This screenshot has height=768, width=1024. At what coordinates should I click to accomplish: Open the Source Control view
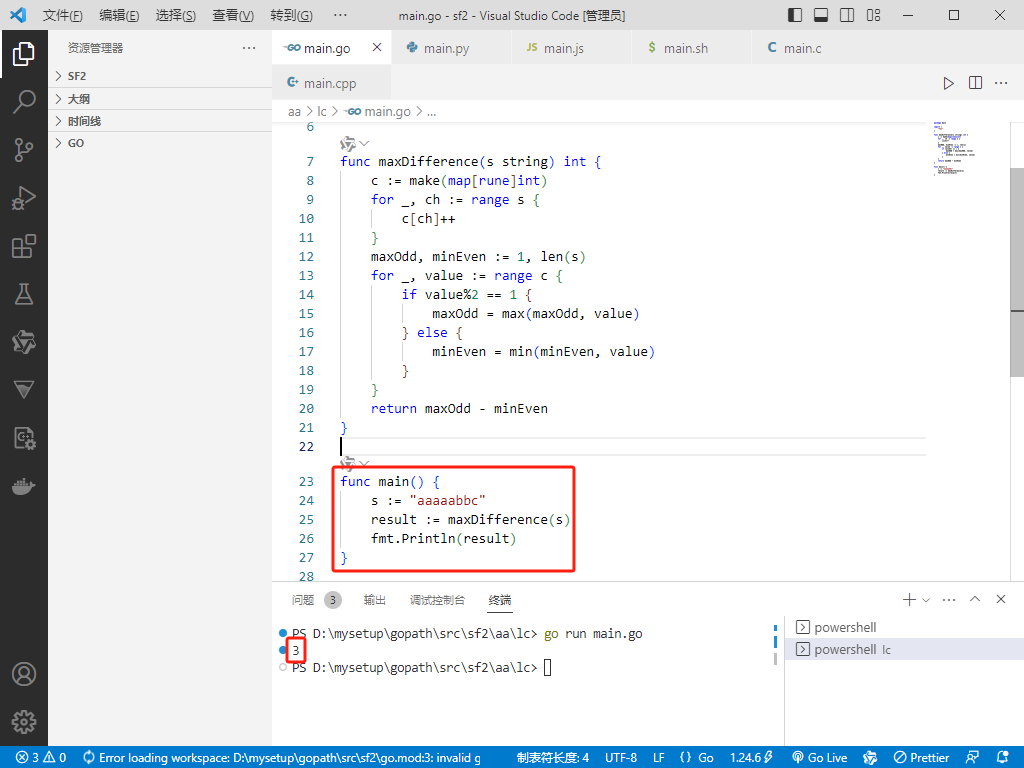(24, 150)
